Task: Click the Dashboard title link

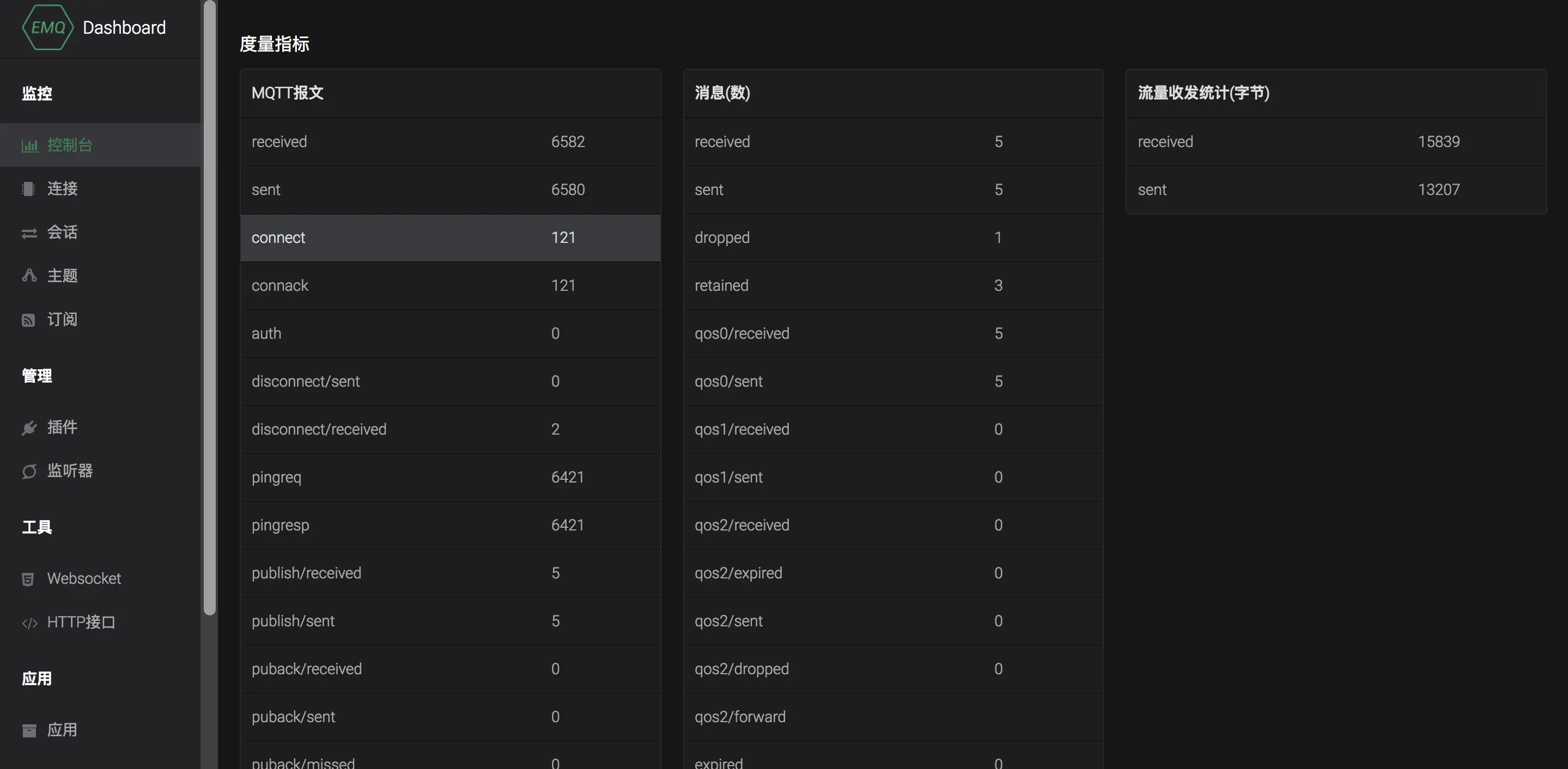Action: point(124,27)
